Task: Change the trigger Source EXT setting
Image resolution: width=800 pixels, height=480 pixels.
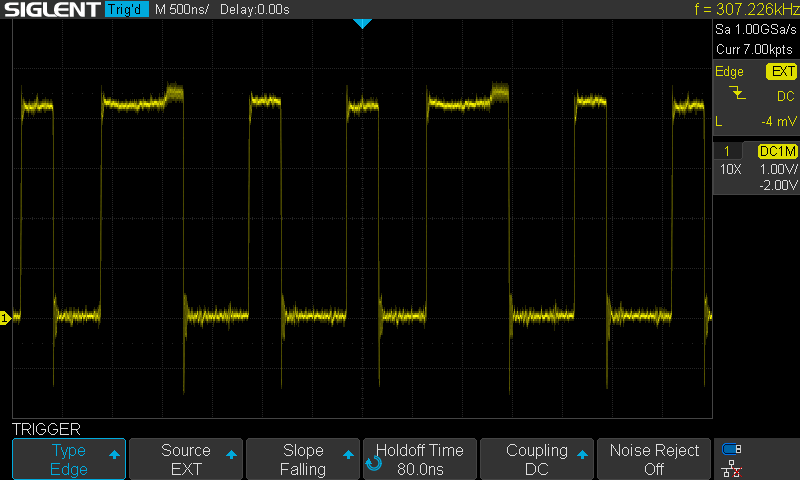Action: 186,459
